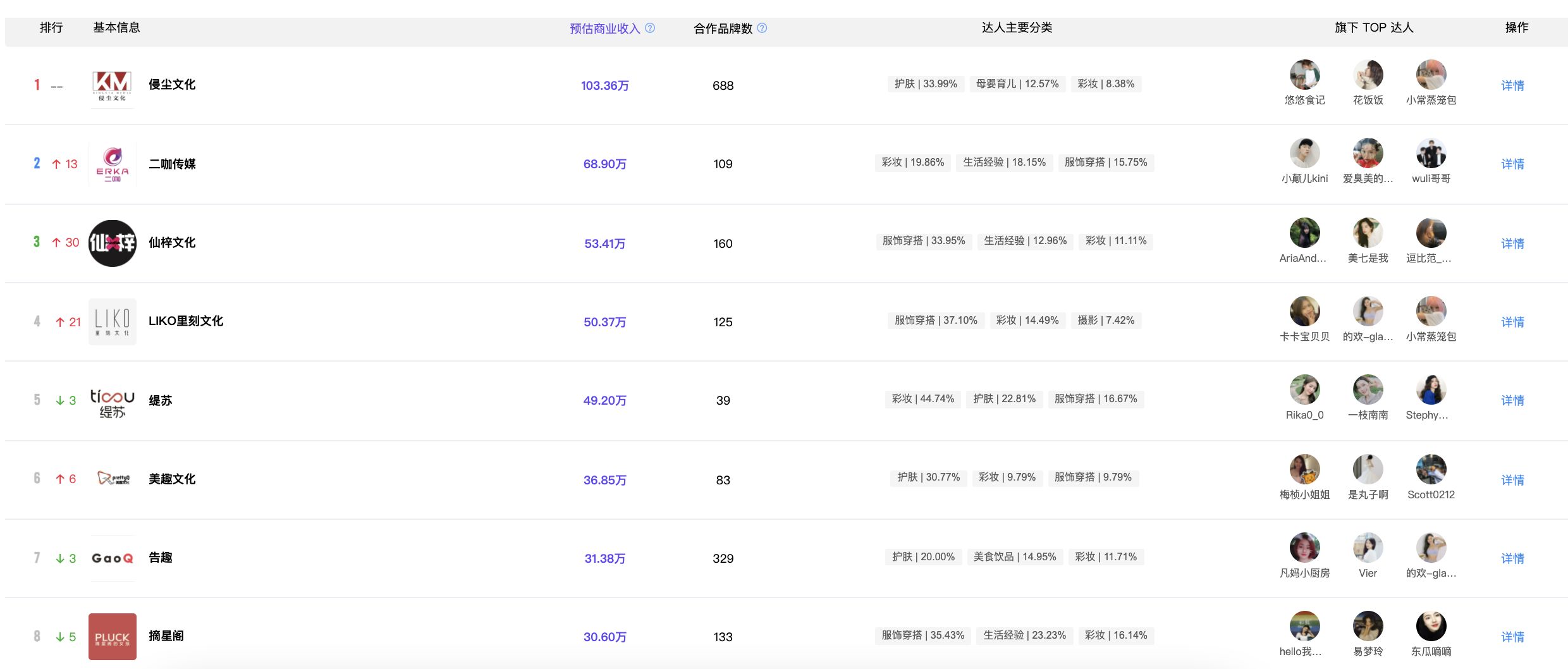Click the 彩妆 | 19.86% tag
Image resolution: width=1568 pixels, height=669 pixels.
(x=913, y=162)
